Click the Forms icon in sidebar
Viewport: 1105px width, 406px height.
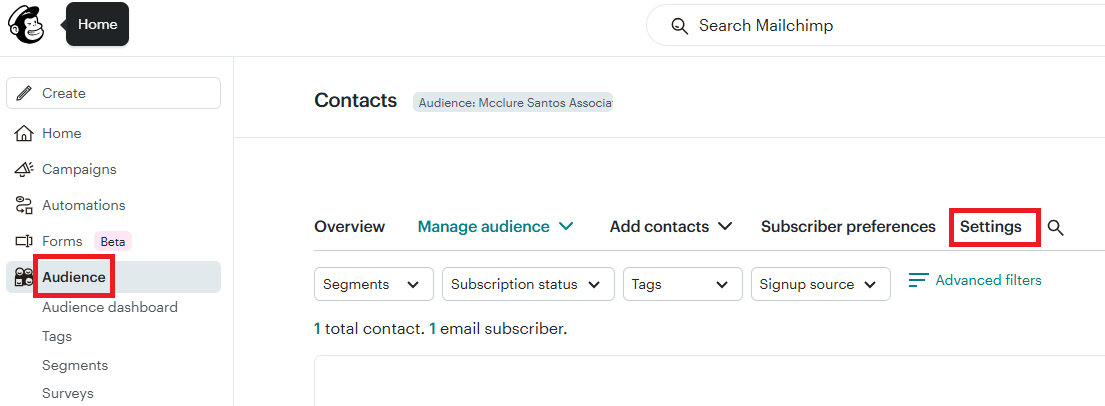click(25, 241)
